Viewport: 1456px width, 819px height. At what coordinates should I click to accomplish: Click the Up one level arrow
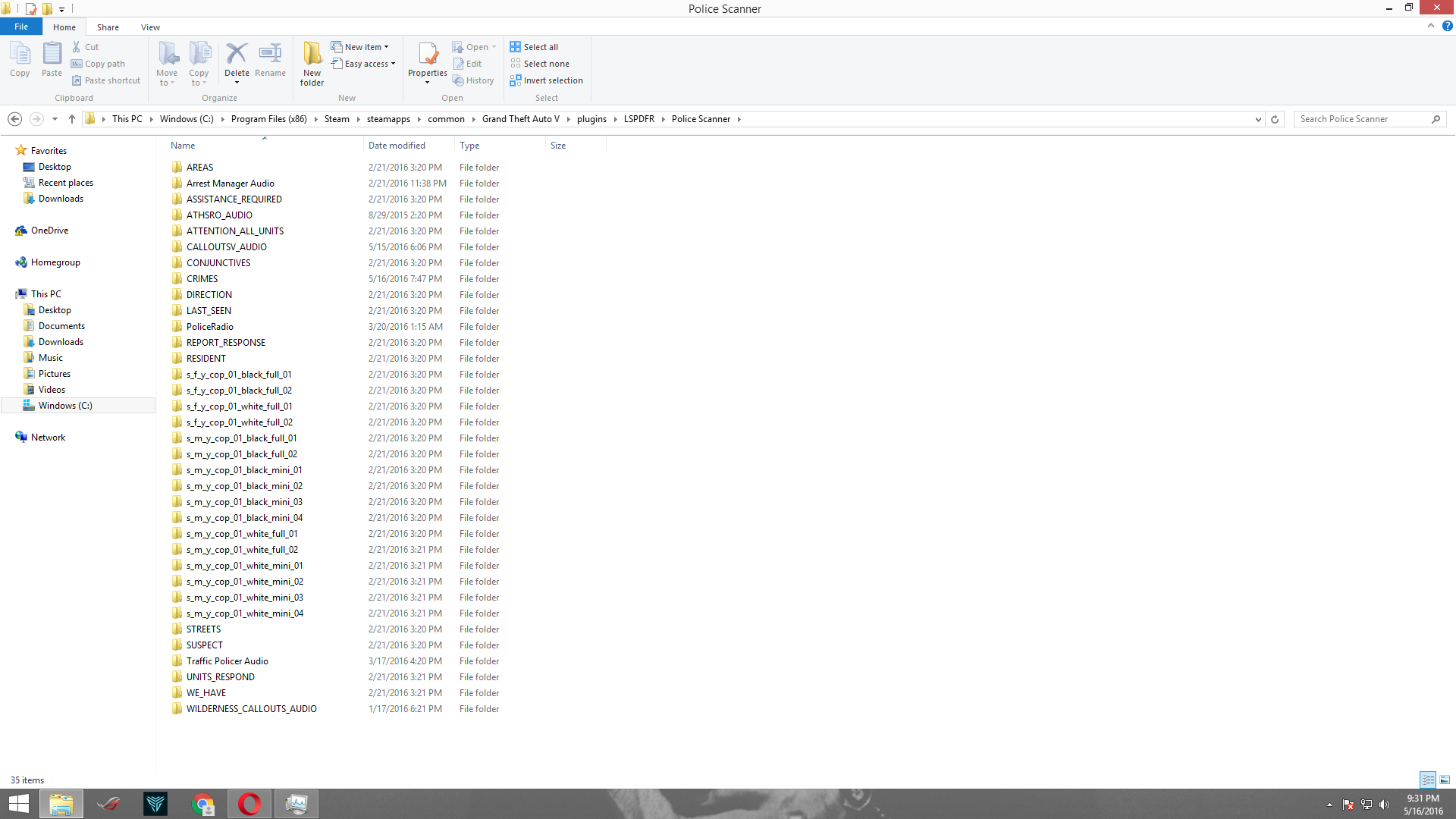[x=72, y=119]
